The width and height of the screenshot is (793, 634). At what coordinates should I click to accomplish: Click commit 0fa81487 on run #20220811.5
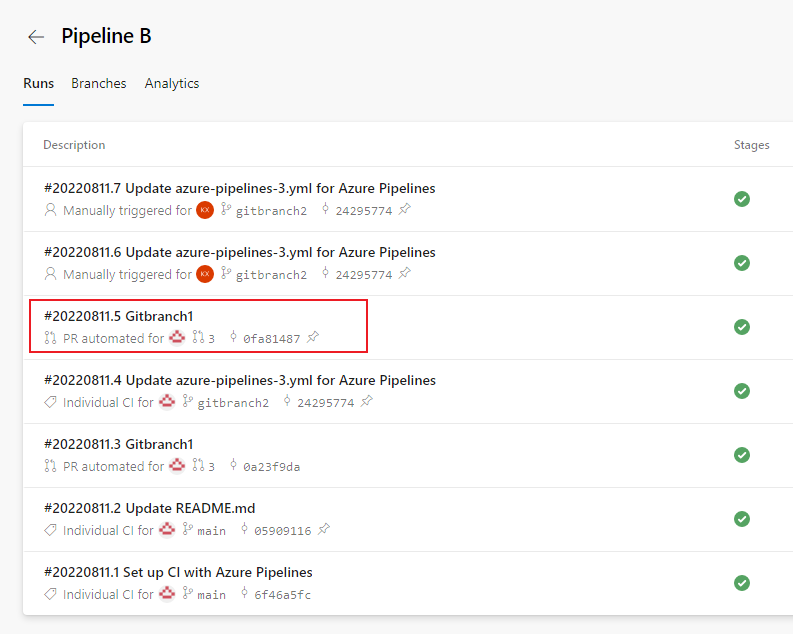point(271,339)
